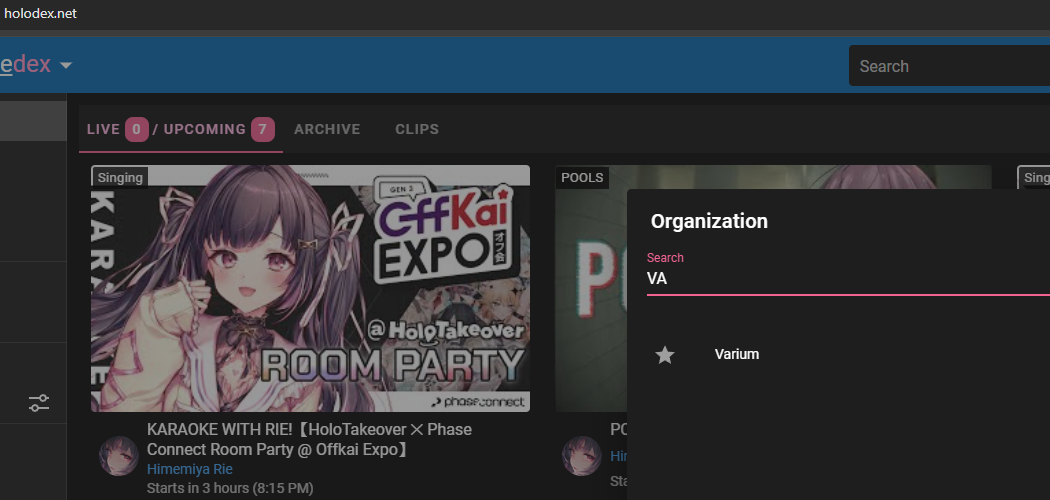Open the Offkai Expo Room Party thumbnail

pyautogui.click(x=310, y=288)
